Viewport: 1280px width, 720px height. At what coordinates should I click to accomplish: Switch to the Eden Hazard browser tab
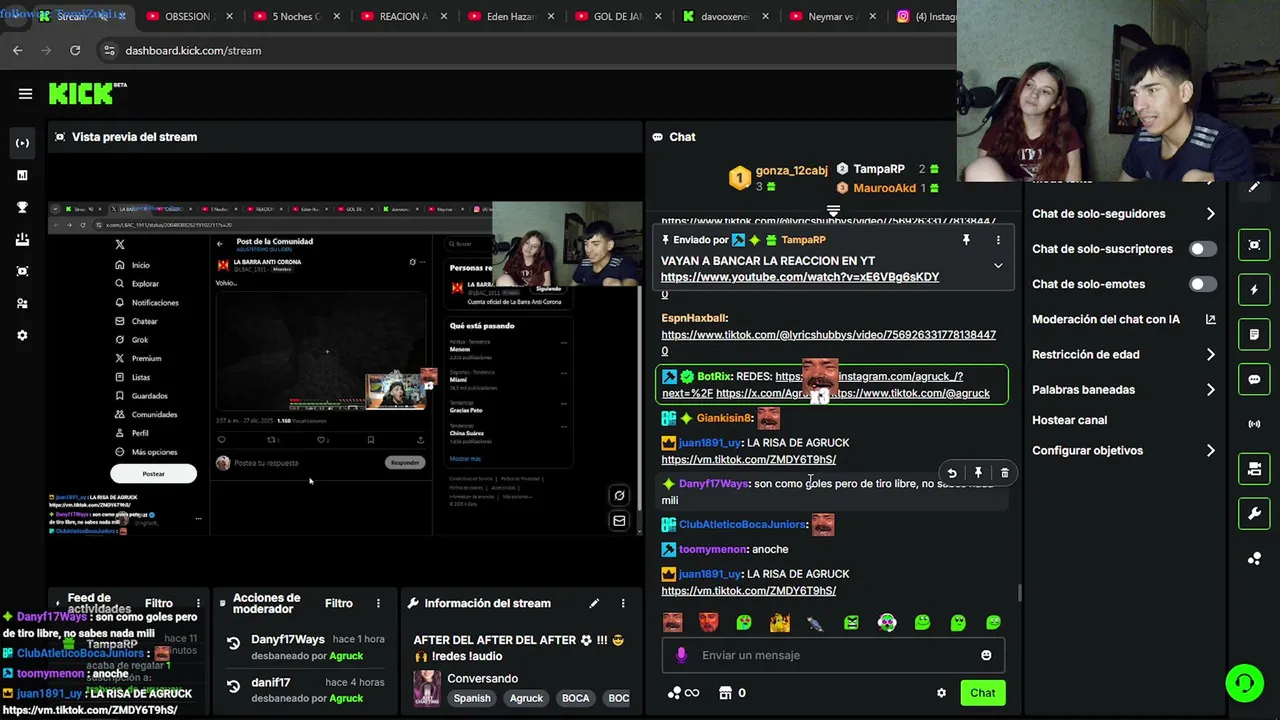click(x=512, y=16)
